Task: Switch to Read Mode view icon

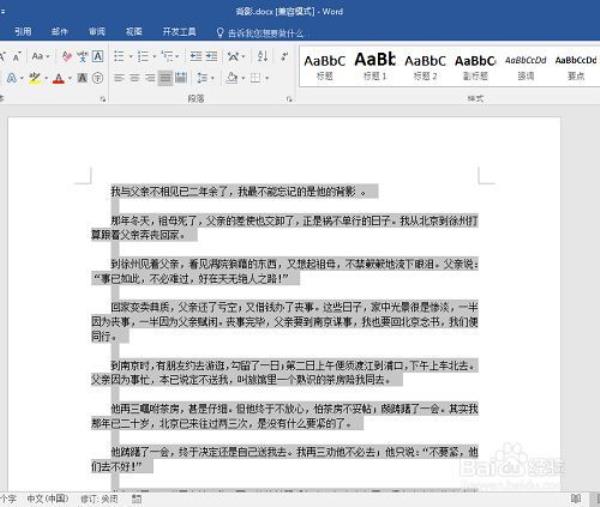Action: click(576, 499)
